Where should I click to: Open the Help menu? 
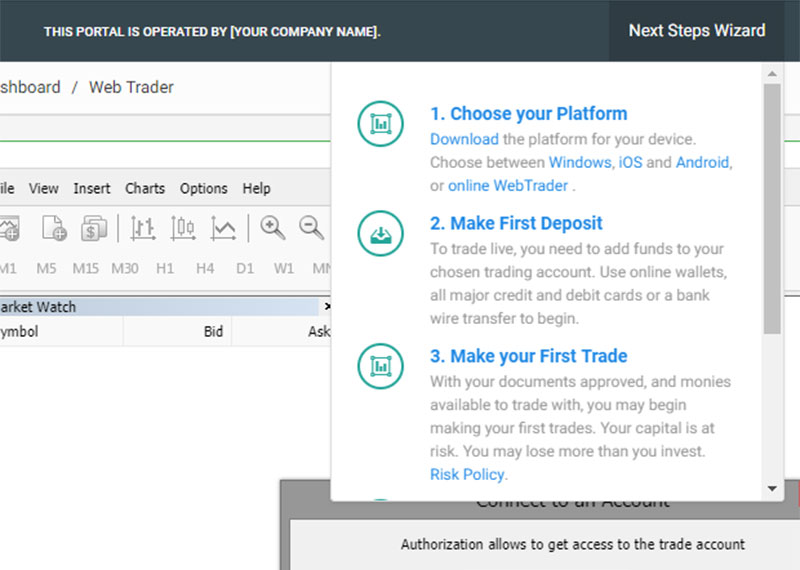tap(257, 188)
